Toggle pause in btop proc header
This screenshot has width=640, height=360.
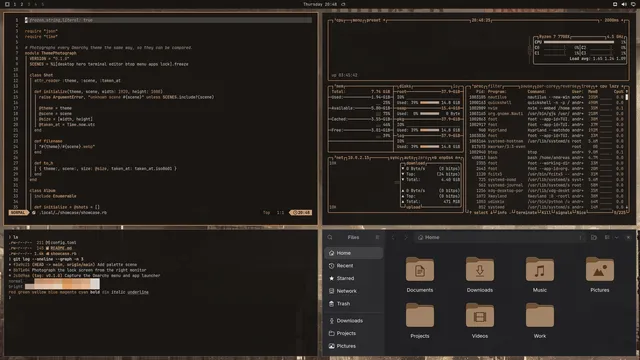(x=527, y=86)
